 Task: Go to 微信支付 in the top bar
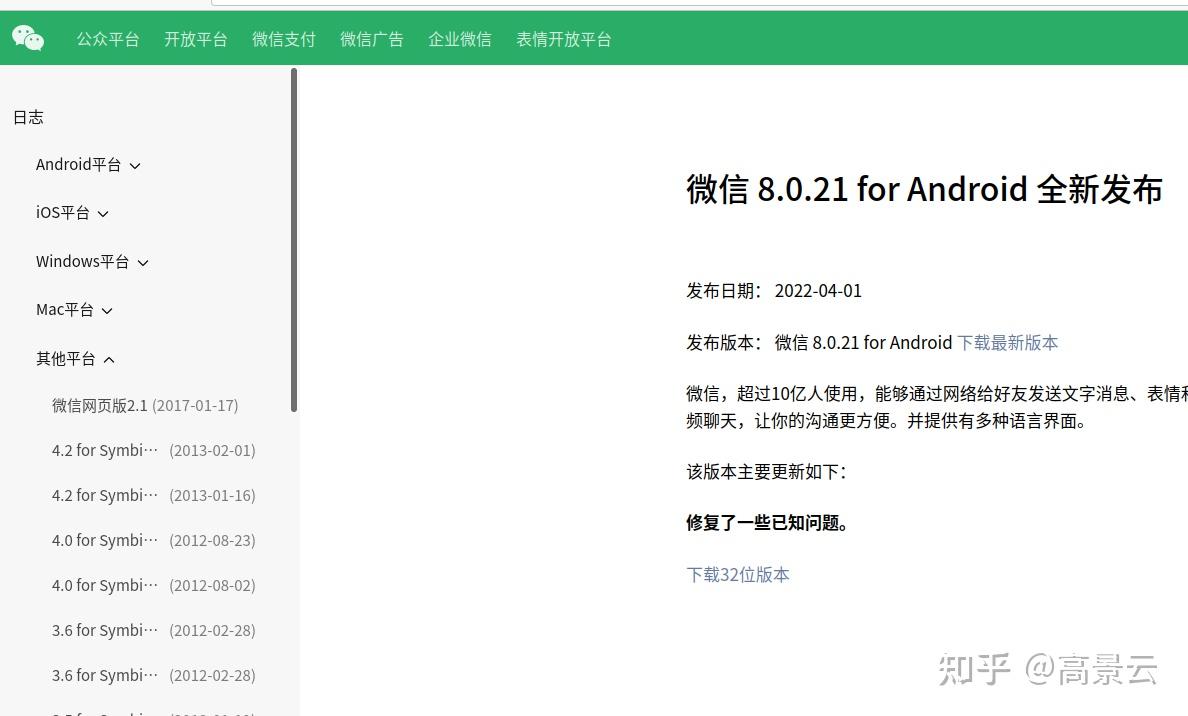point(283,39)
